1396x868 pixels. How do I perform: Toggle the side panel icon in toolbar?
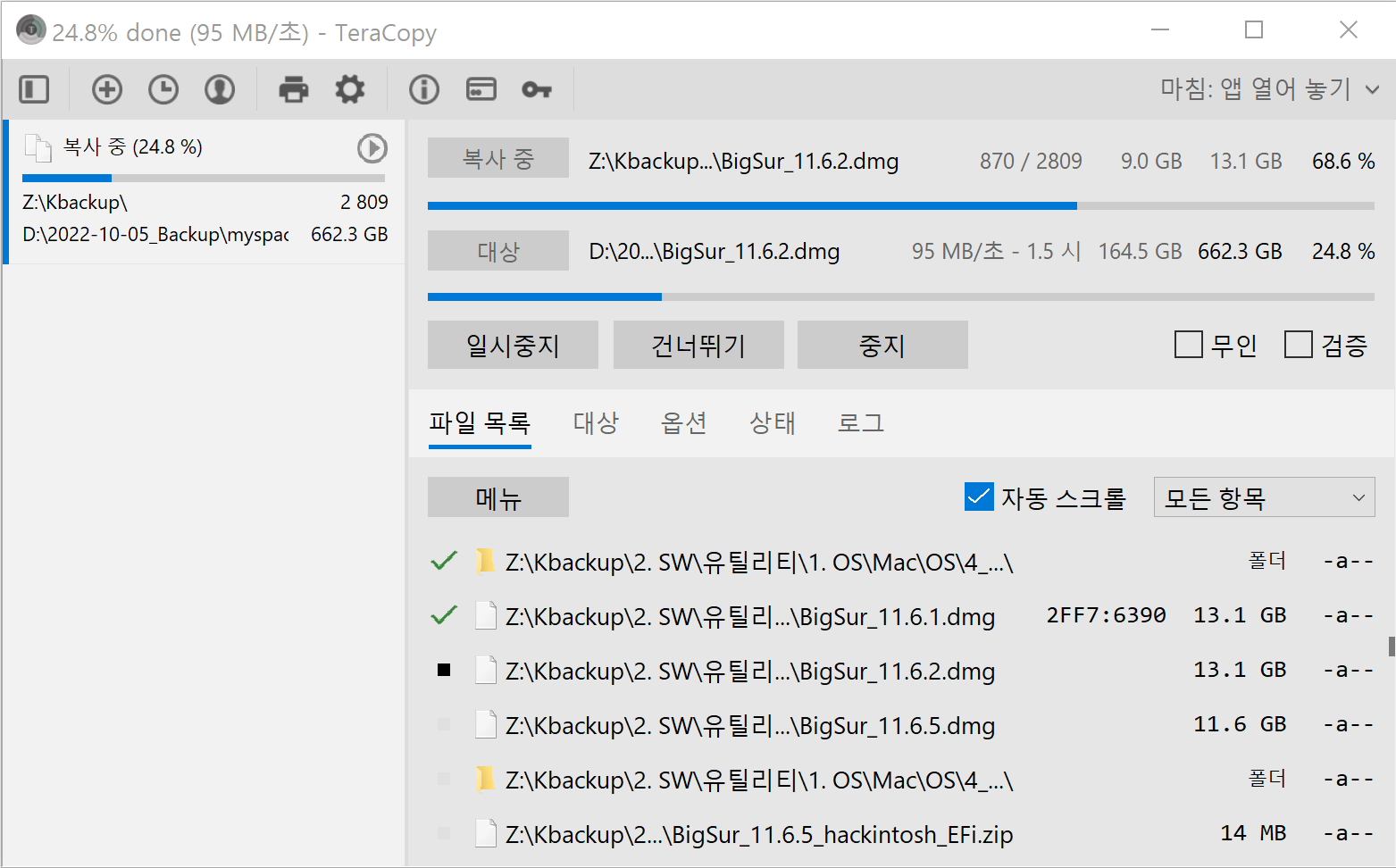(x=34, y=89)
